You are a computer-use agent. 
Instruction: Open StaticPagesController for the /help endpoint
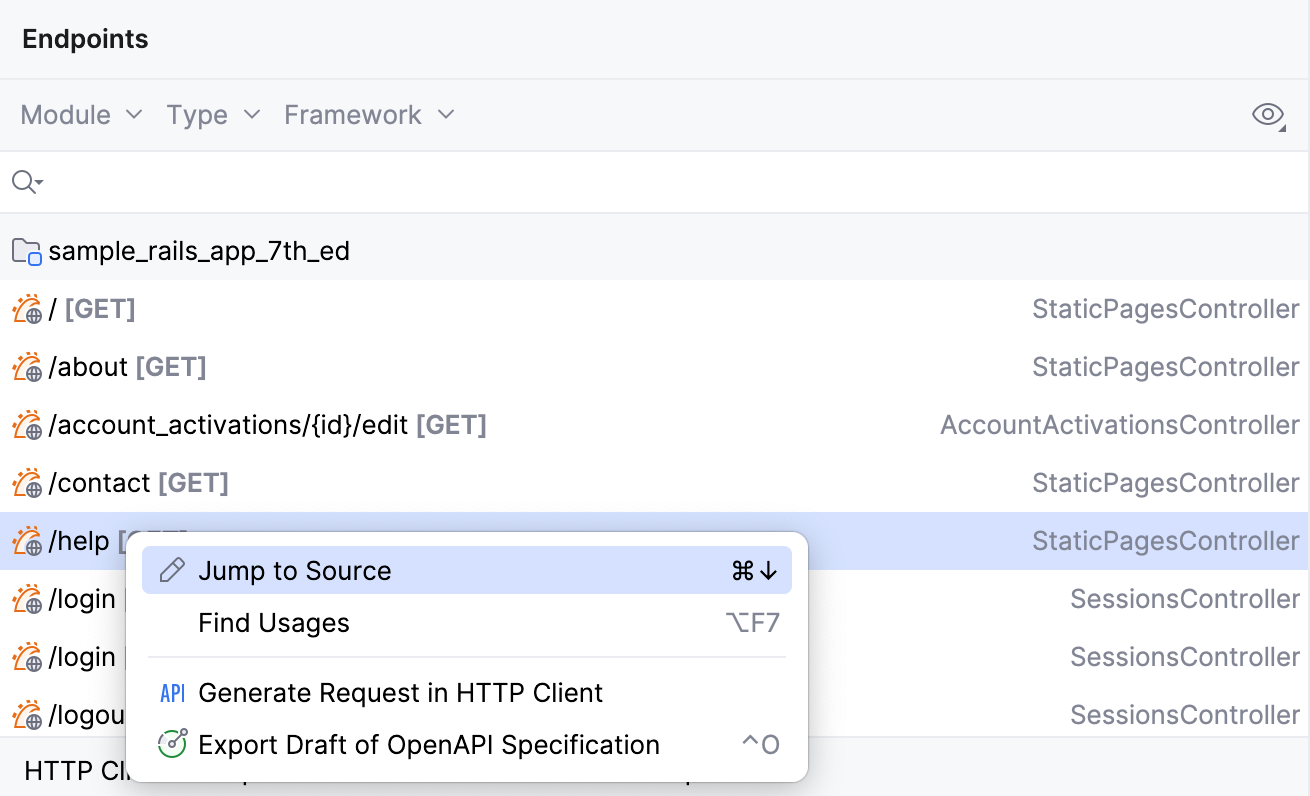click(x=1165, y=540)
